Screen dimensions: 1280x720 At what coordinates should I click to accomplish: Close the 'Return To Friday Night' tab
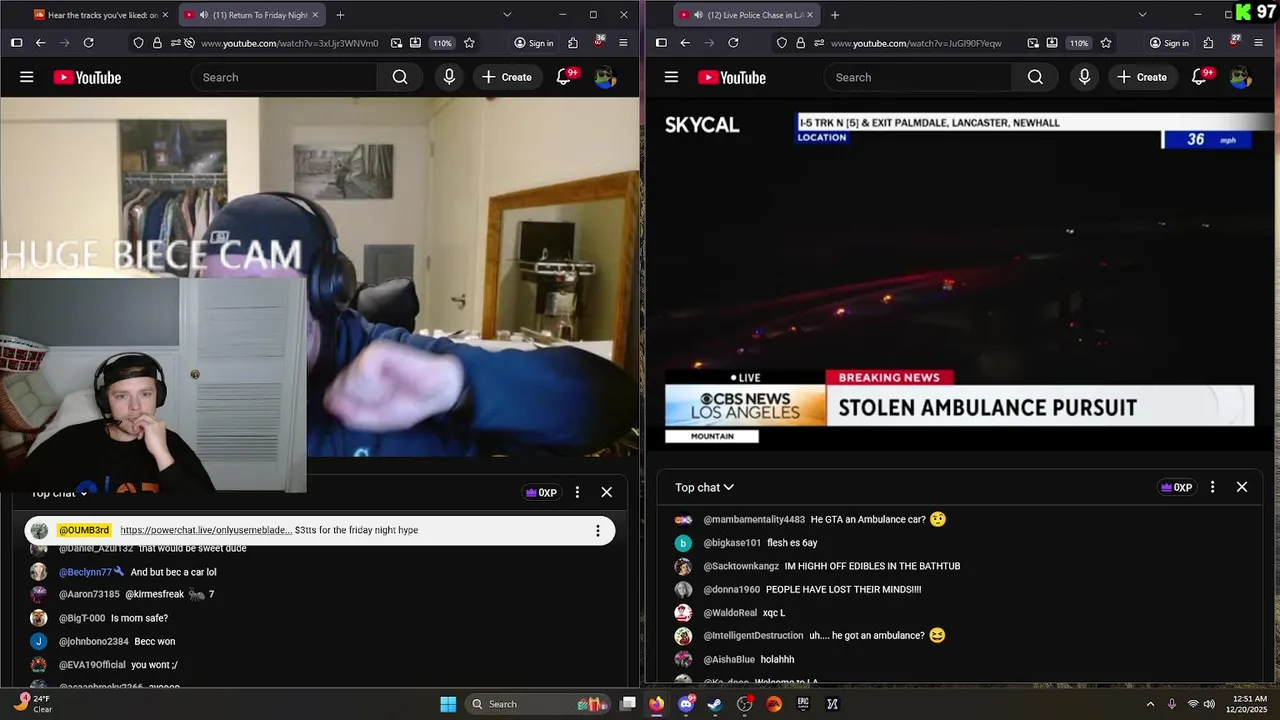pyautogui.click(x=315, y=15)
